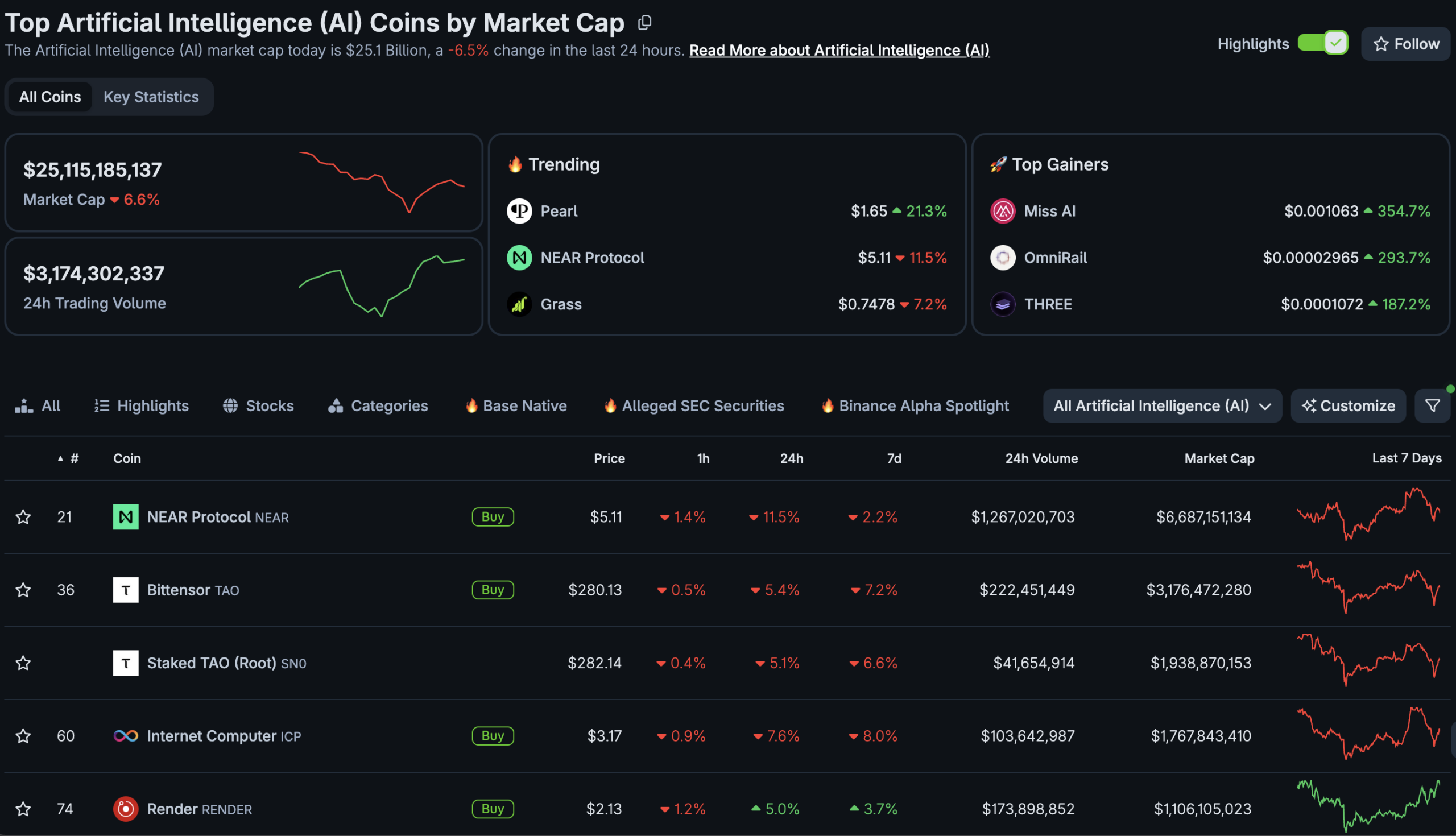Click the NEAR Protocol icon in Trending

519,258
